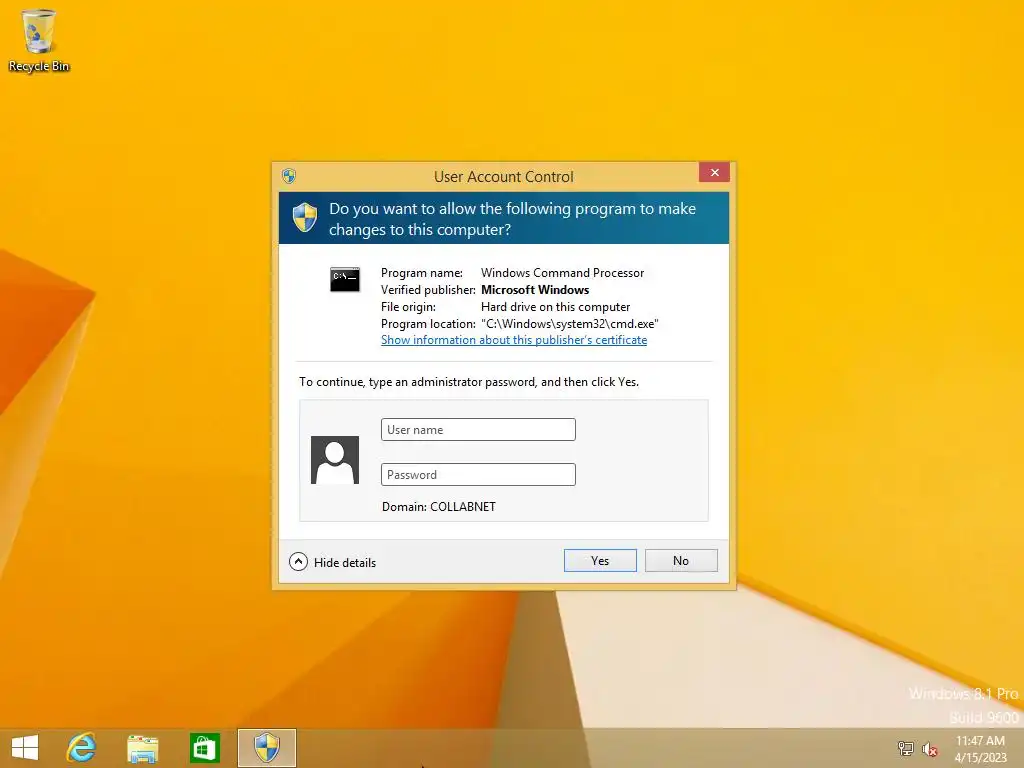Click the "Domain: COLLABNET" text
Viewport: 1024px width, 768px height.
(439, 507)
